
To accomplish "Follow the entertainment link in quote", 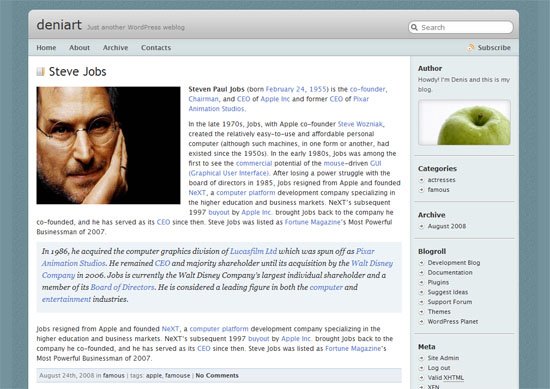I will click(66, 299).
